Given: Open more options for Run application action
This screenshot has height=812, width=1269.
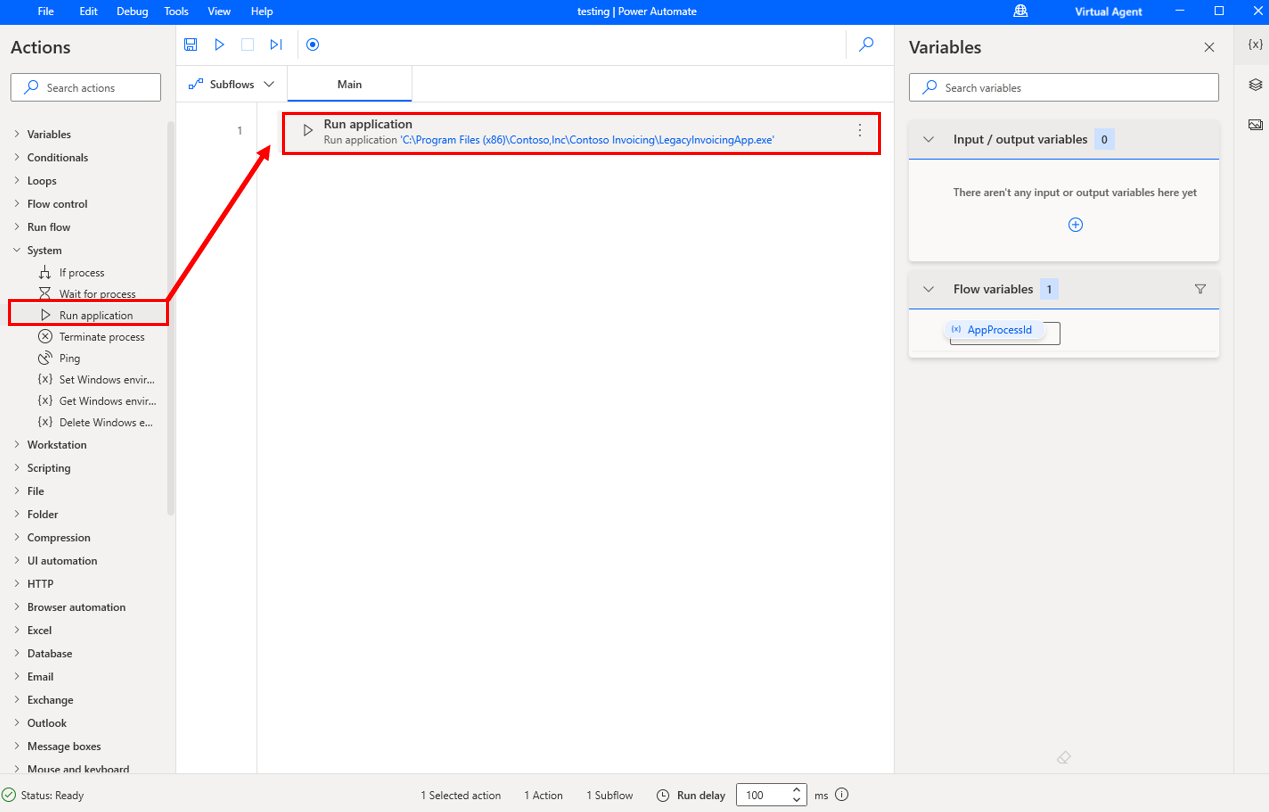Looking at the screenshot, I should 860,131.
